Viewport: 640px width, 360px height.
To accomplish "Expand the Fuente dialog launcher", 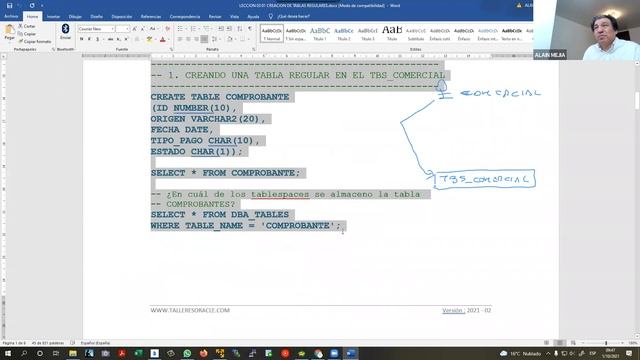I will tap(171, 49).
